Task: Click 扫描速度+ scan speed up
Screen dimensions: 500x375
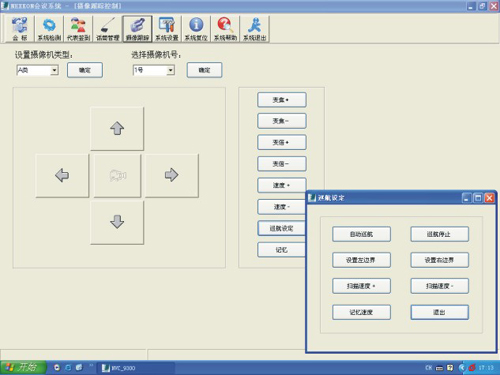Action: tap(361, 286)
